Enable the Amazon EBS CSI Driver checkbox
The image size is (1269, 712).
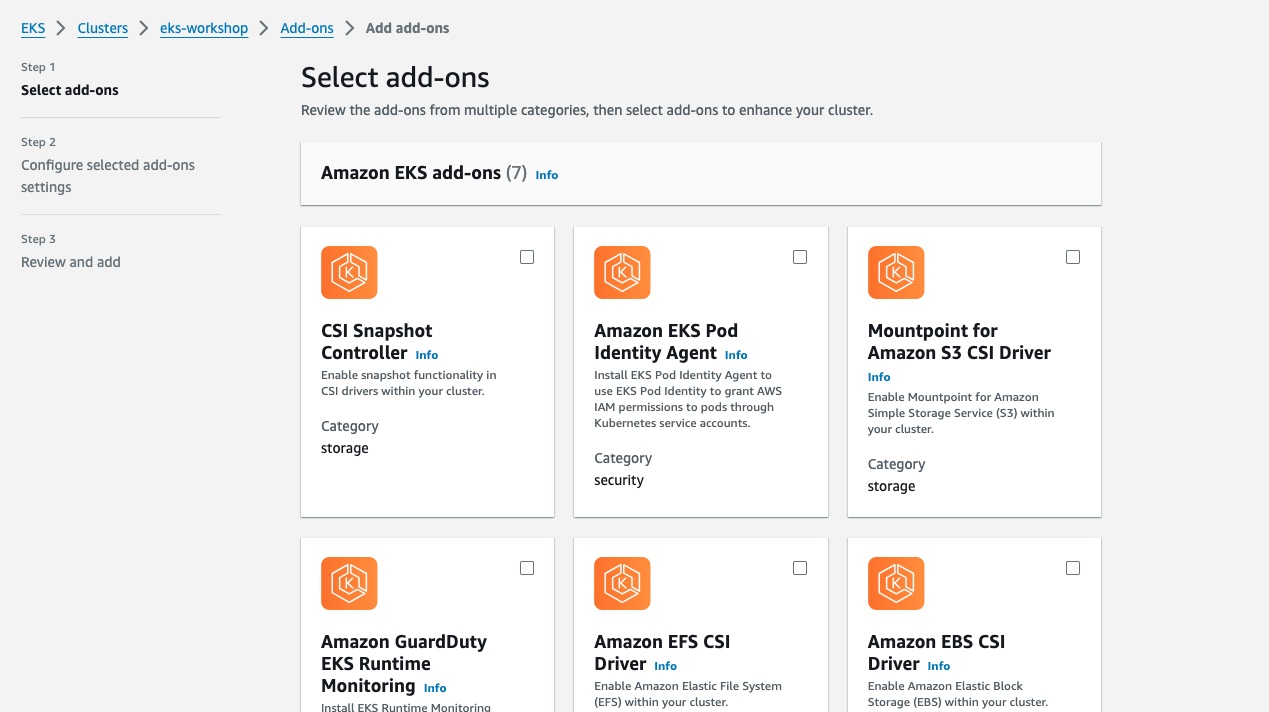tap(1073, 568)
